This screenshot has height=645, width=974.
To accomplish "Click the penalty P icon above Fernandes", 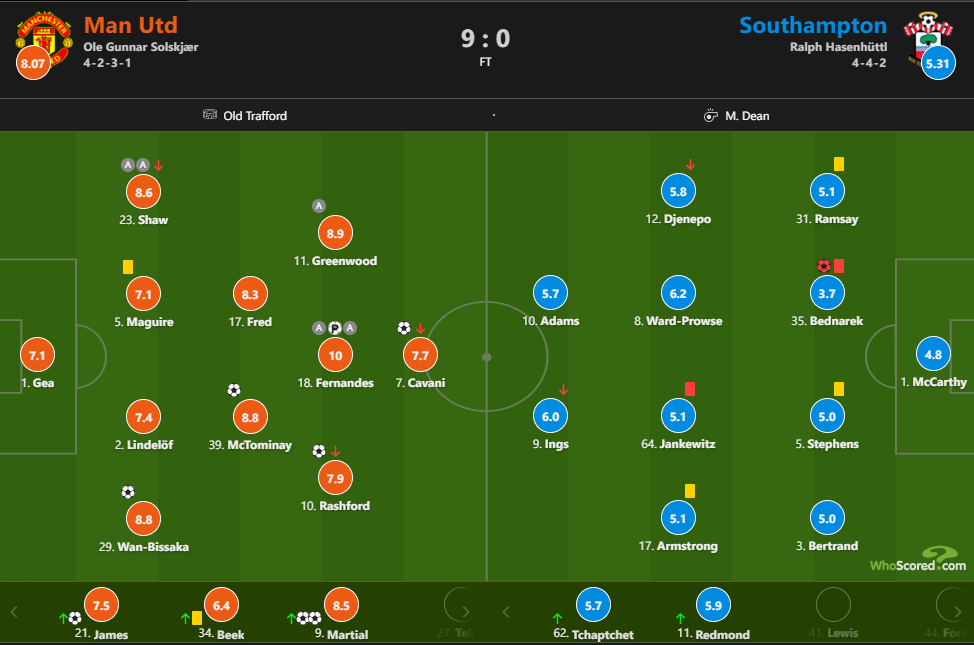I will (x=334, y=328).
